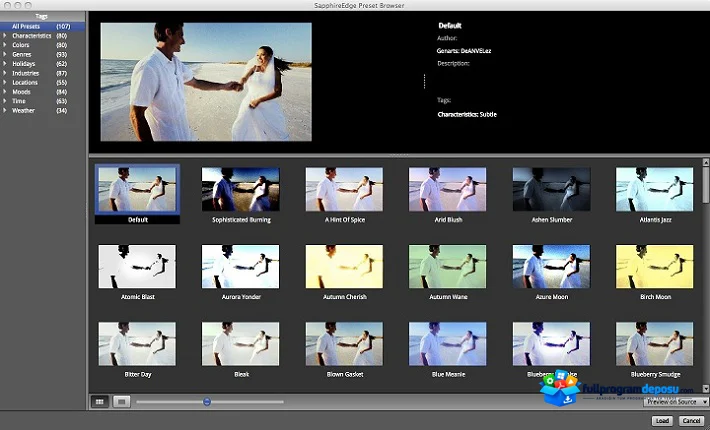Expand the Colors tag category

click(5, 45)
